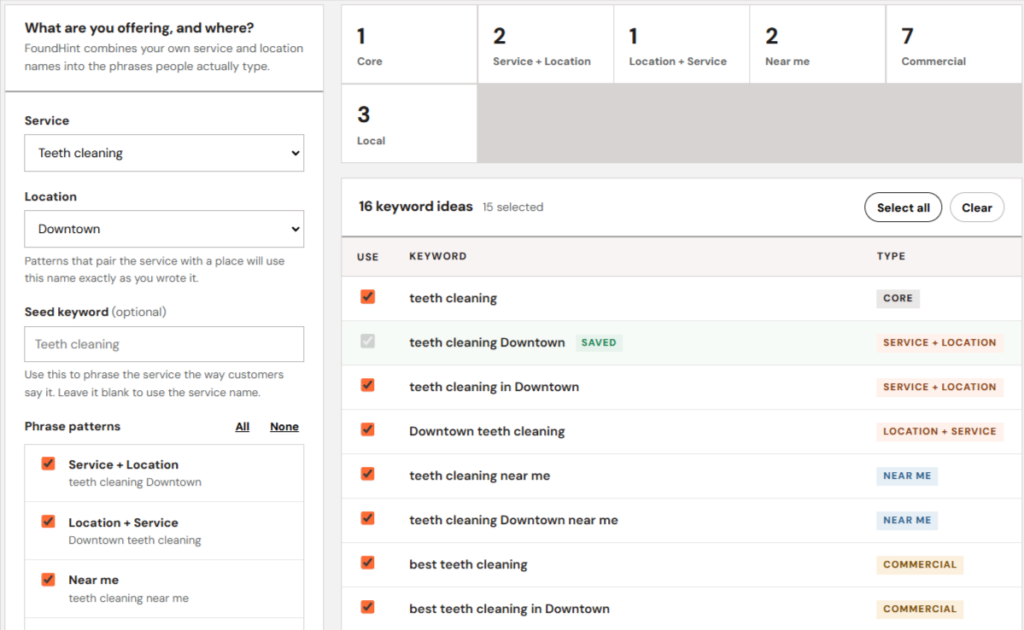The width and height of the screenshot is (1024, 630).
Task: Click the LOCATION + SERVICE type badge
Action: click(x=940, y=431)
